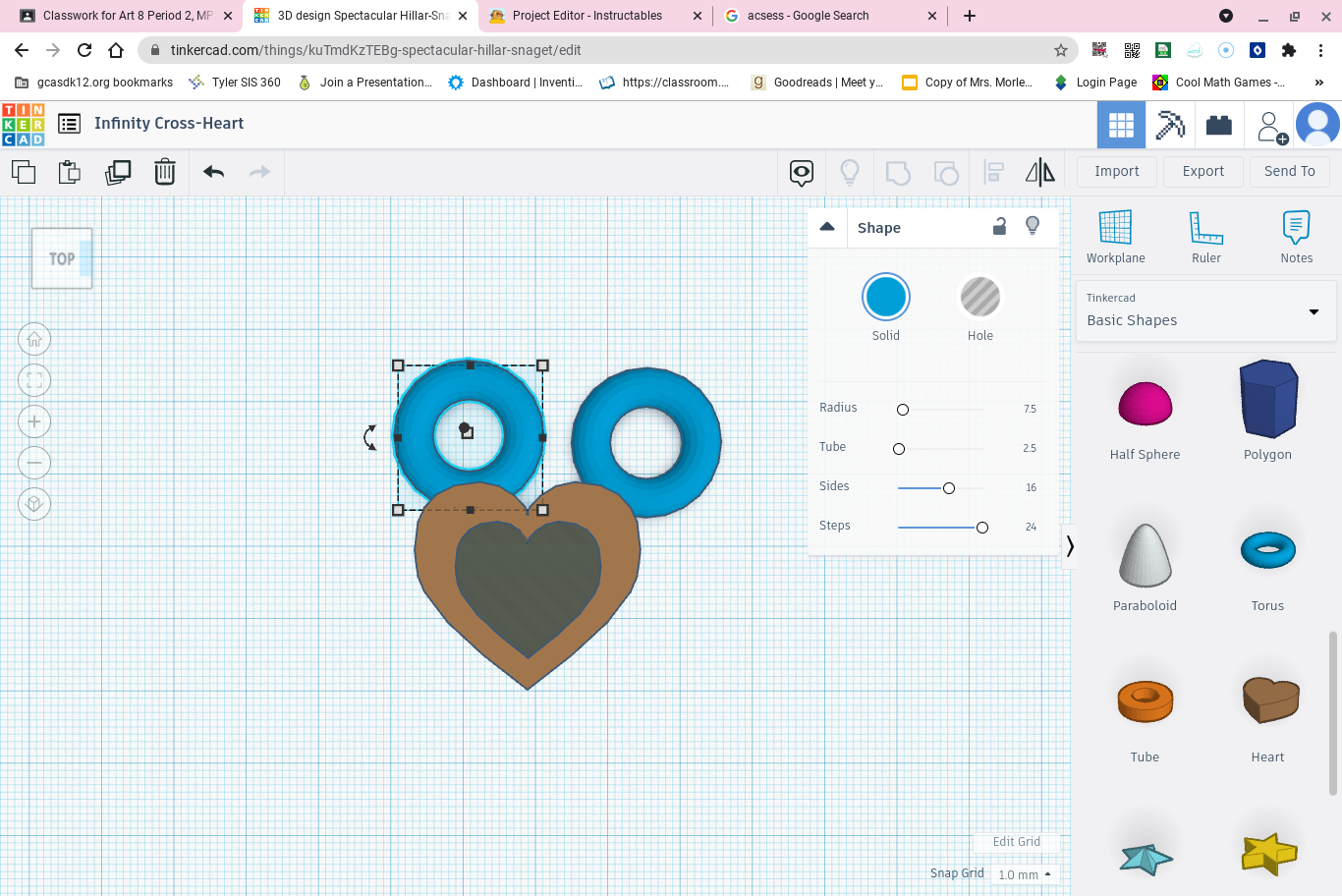This screenshot has height=896, width=1342.
Task: Open the Snap Grid value dropdown
Action: click(x=1025, y=873)
